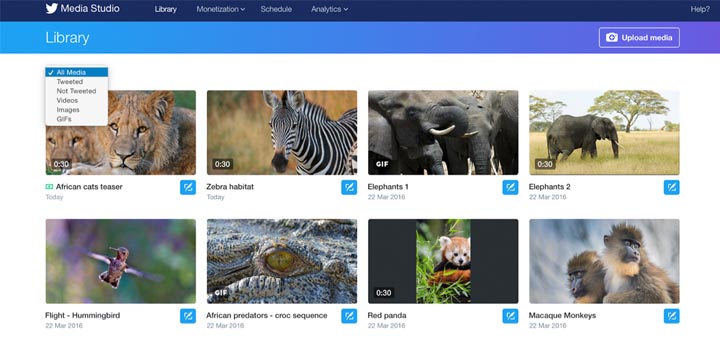Open African cats teaser title

(x=89, y=187)
